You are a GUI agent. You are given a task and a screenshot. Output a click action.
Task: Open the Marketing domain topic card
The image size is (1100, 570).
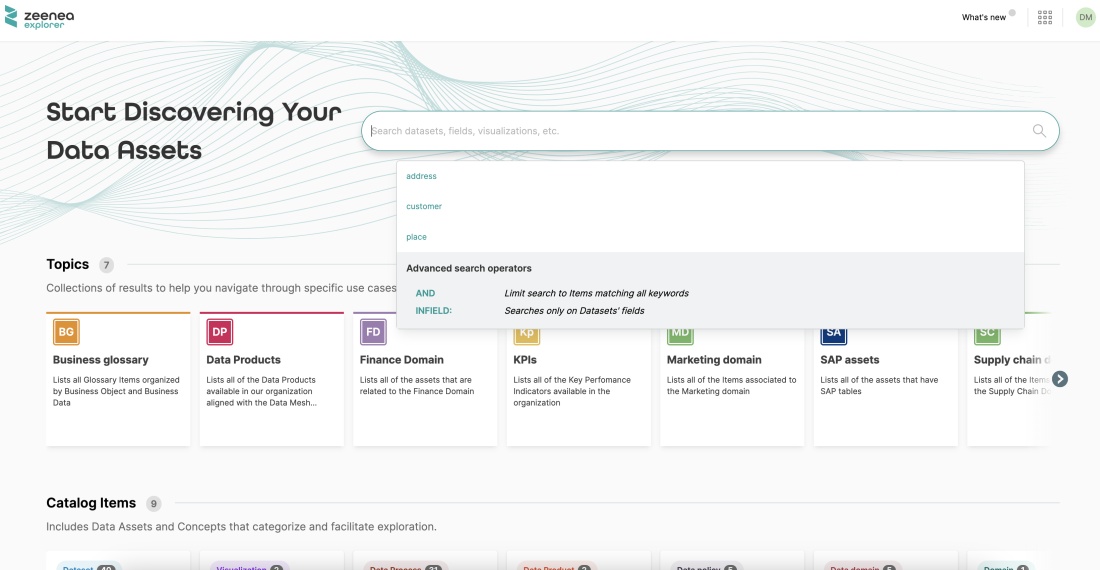click(732, 385)
